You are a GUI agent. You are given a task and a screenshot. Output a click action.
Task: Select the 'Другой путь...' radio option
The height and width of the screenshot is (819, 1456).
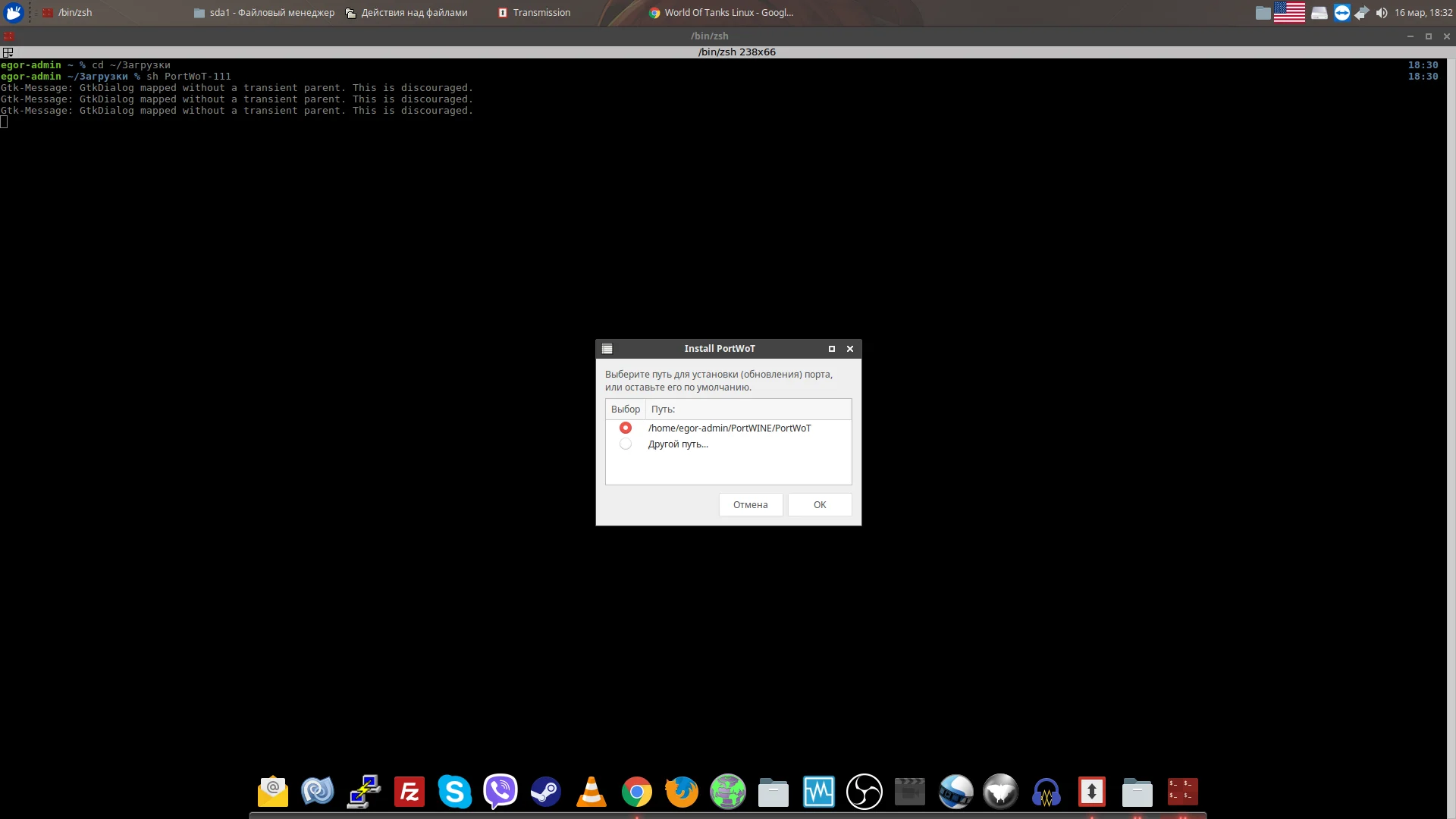[625, 444]
